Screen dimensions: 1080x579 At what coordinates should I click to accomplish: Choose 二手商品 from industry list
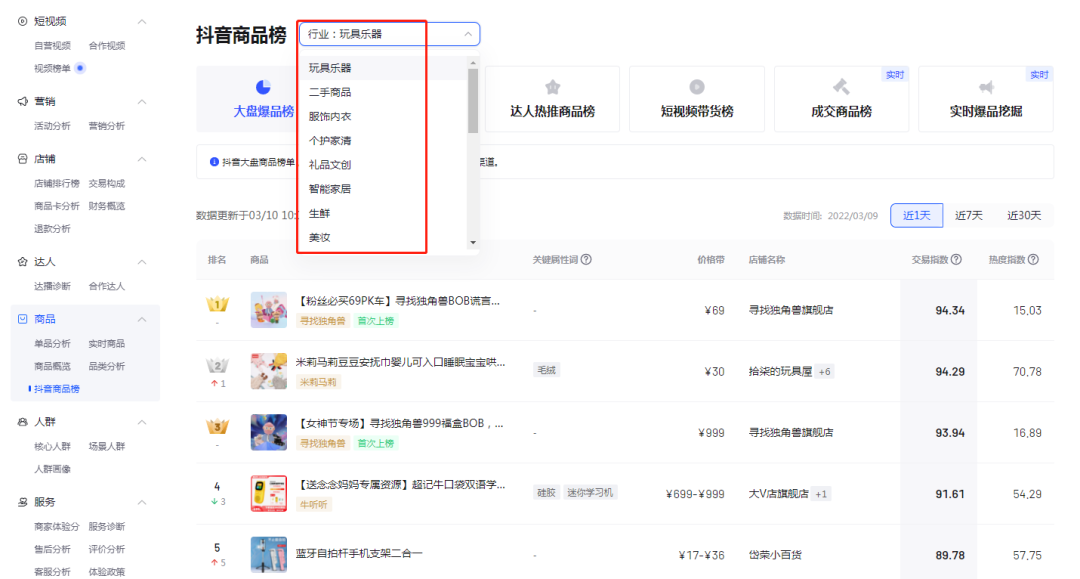pyautogui.click(x=383, y=92)
